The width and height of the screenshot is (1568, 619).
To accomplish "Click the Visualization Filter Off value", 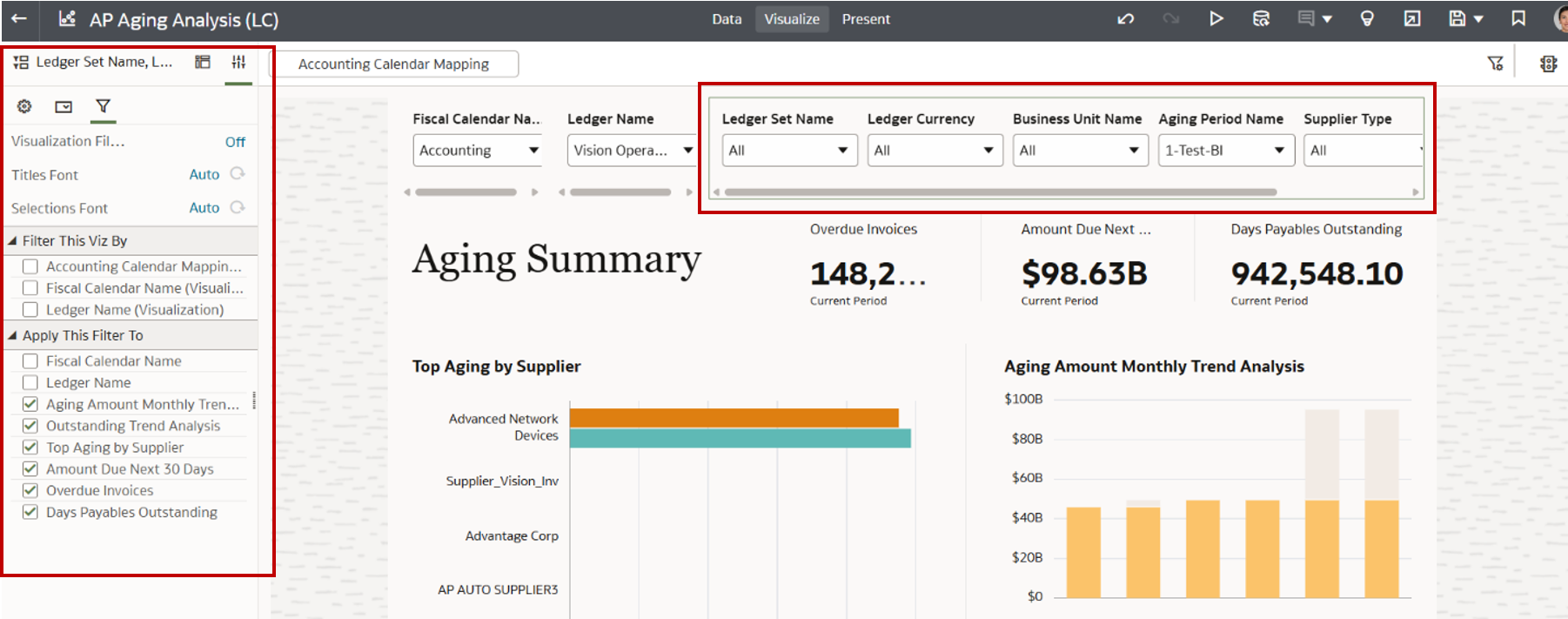I will point(235,142).
